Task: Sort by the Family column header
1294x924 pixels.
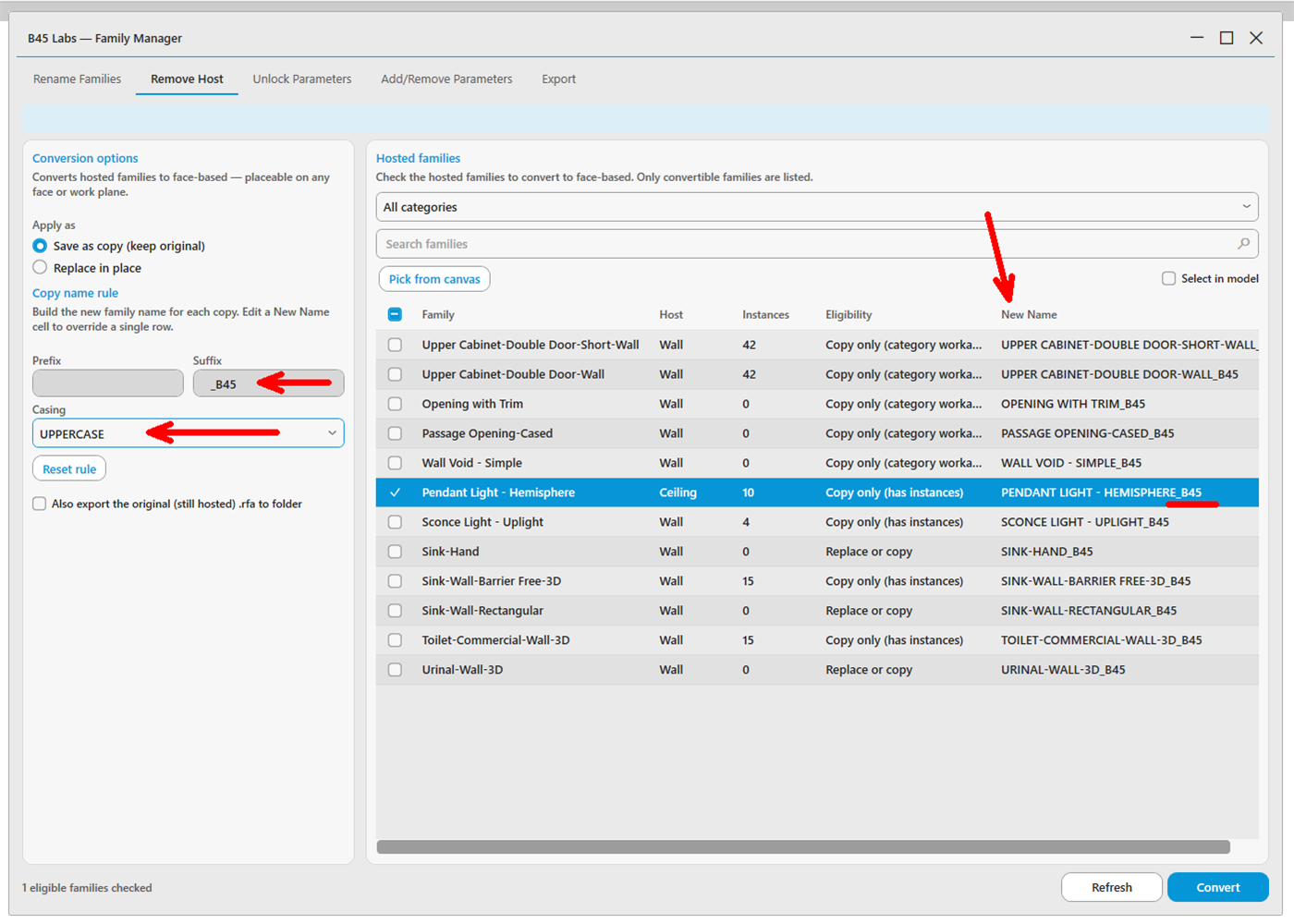Action: [438, 315]
